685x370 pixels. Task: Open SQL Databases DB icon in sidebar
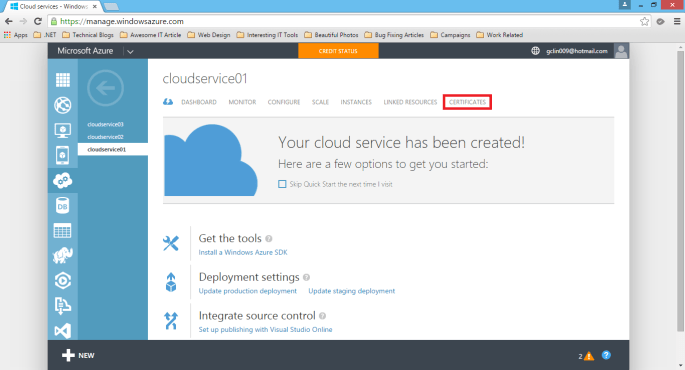[62, 206]
